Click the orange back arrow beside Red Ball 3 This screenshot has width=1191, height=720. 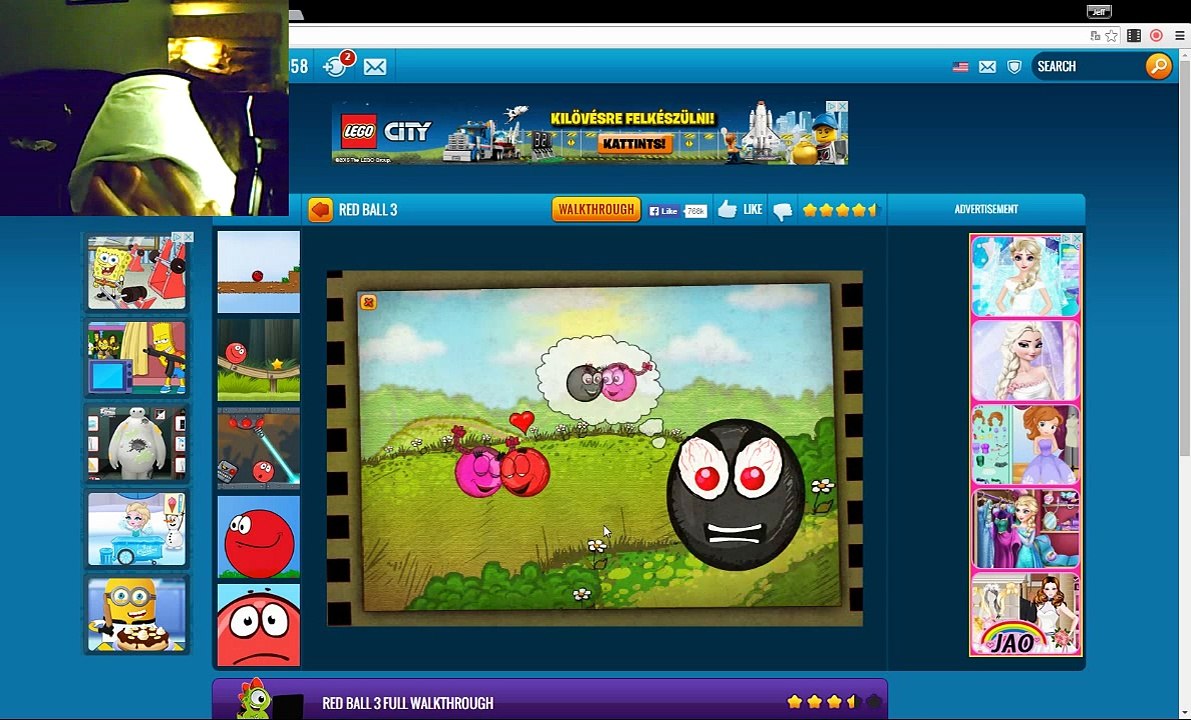[x=321, y=210]
